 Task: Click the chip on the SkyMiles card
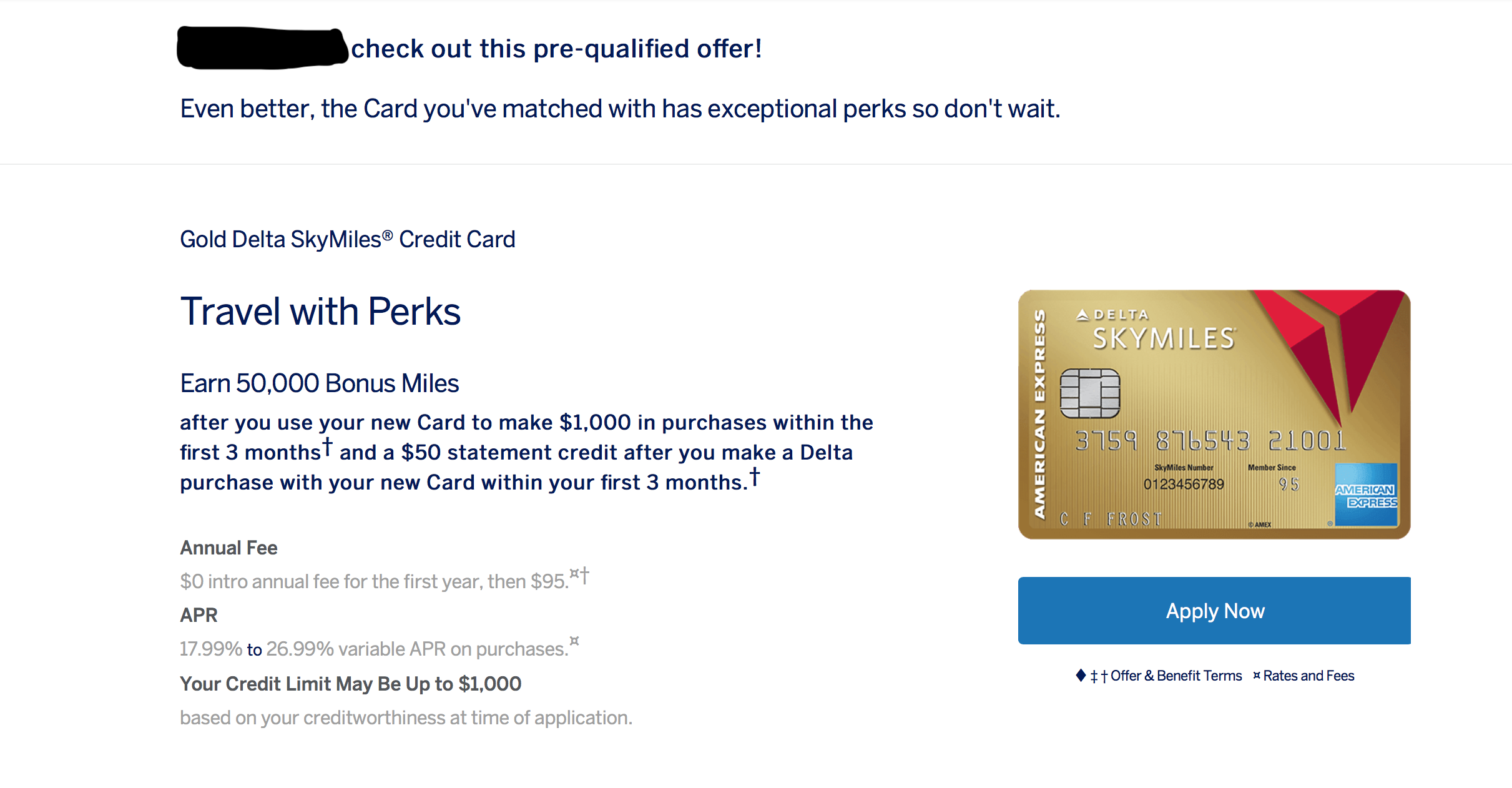(x=1089, y=393)
